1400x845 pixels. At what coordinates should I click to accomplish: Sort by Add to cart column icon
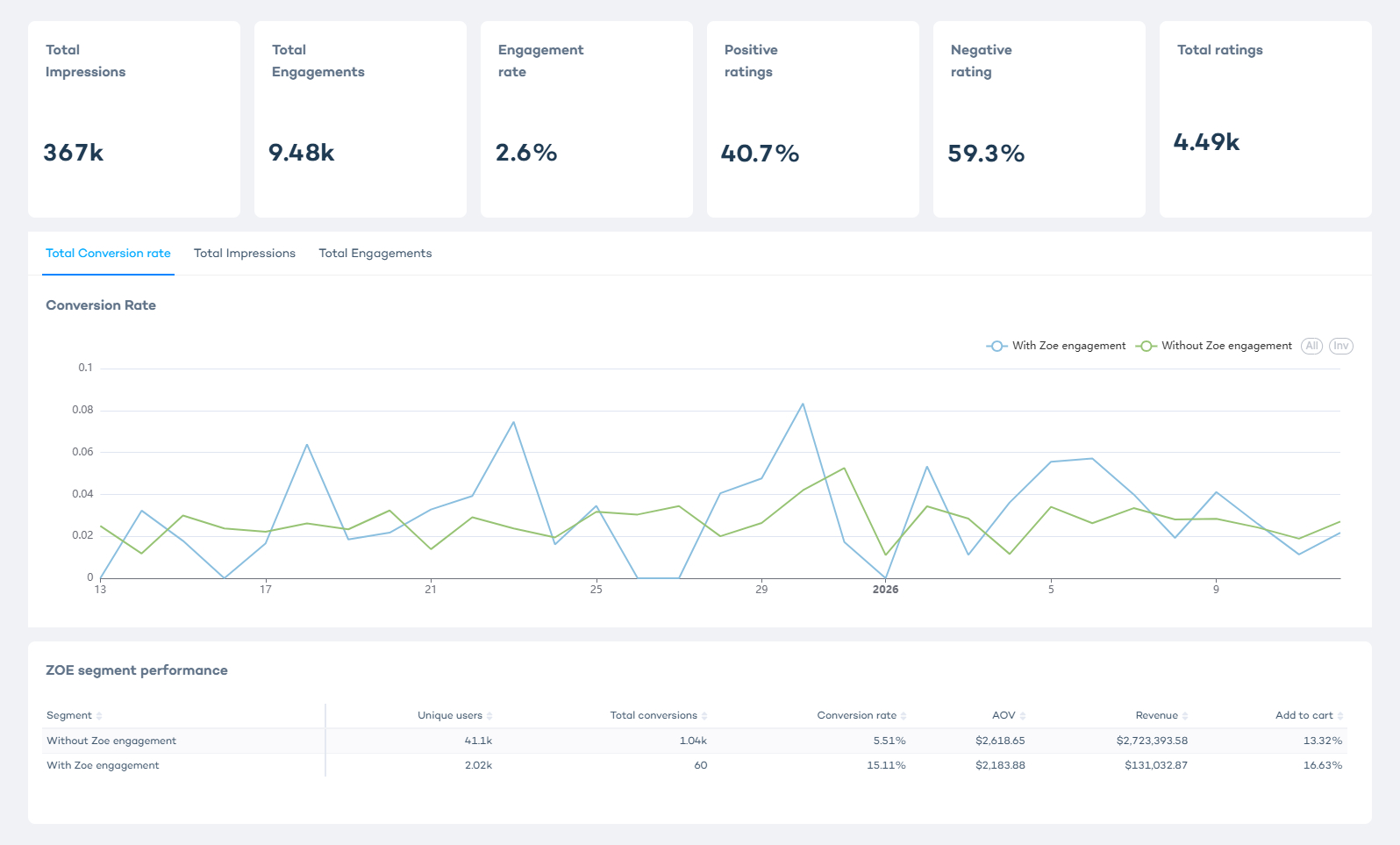tap(1340, 716)
